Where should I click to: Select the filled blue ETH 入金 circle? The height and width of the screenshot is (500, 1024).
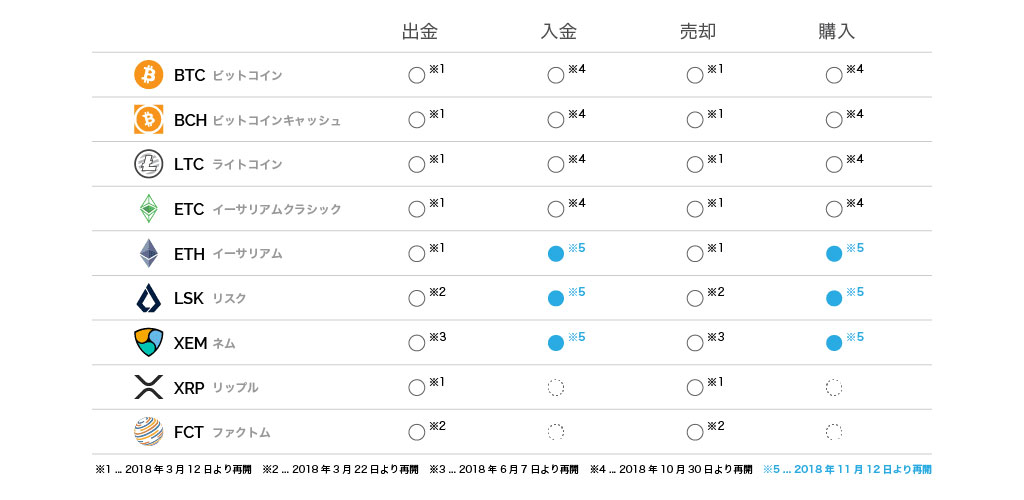coord(556,254)
